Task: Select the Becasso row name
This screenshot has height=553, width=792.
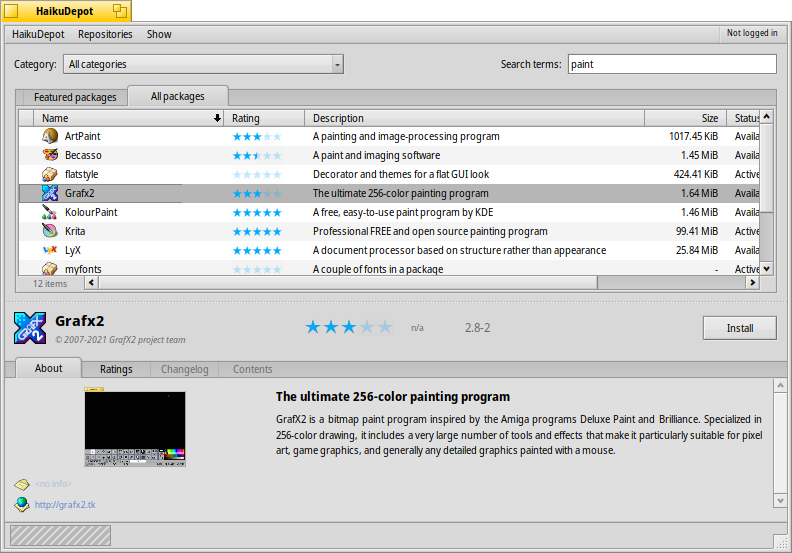Action: pyautogui.click(x=83, y=155)
